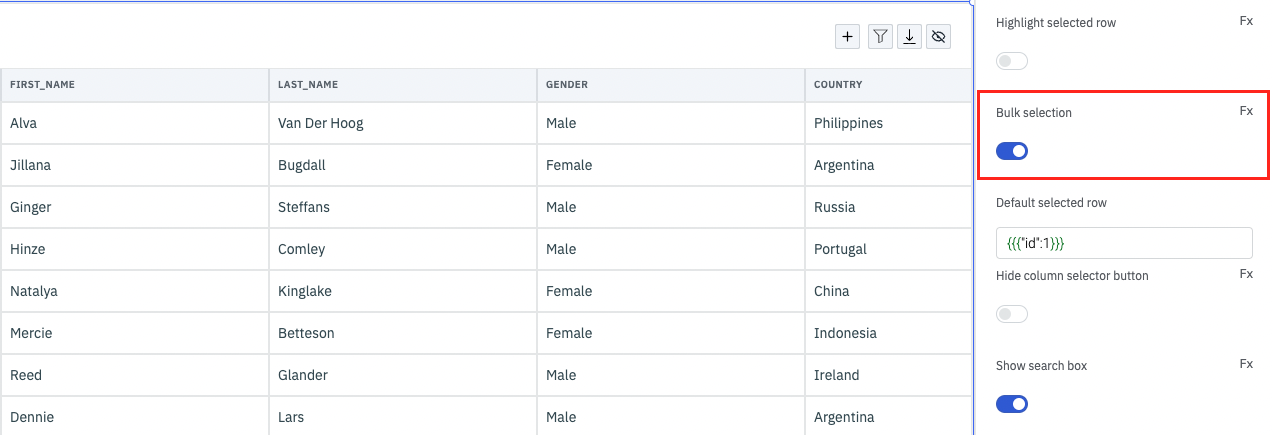The image size is (1273, 435).
Task: Click Fx next to Highlight selected row
Action: point(1246,20)
